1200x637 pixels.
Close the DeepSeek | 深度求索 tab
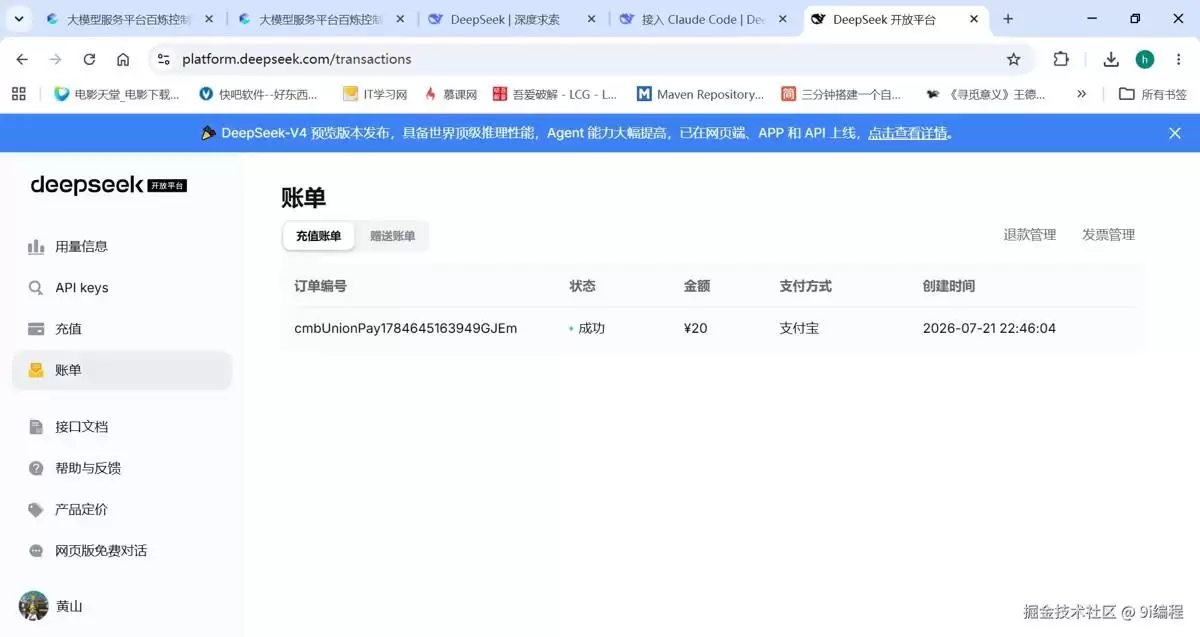coord(591,19)
